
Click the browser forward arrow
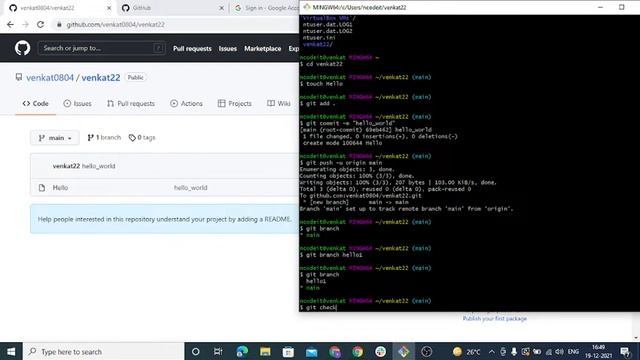(25, 24)
